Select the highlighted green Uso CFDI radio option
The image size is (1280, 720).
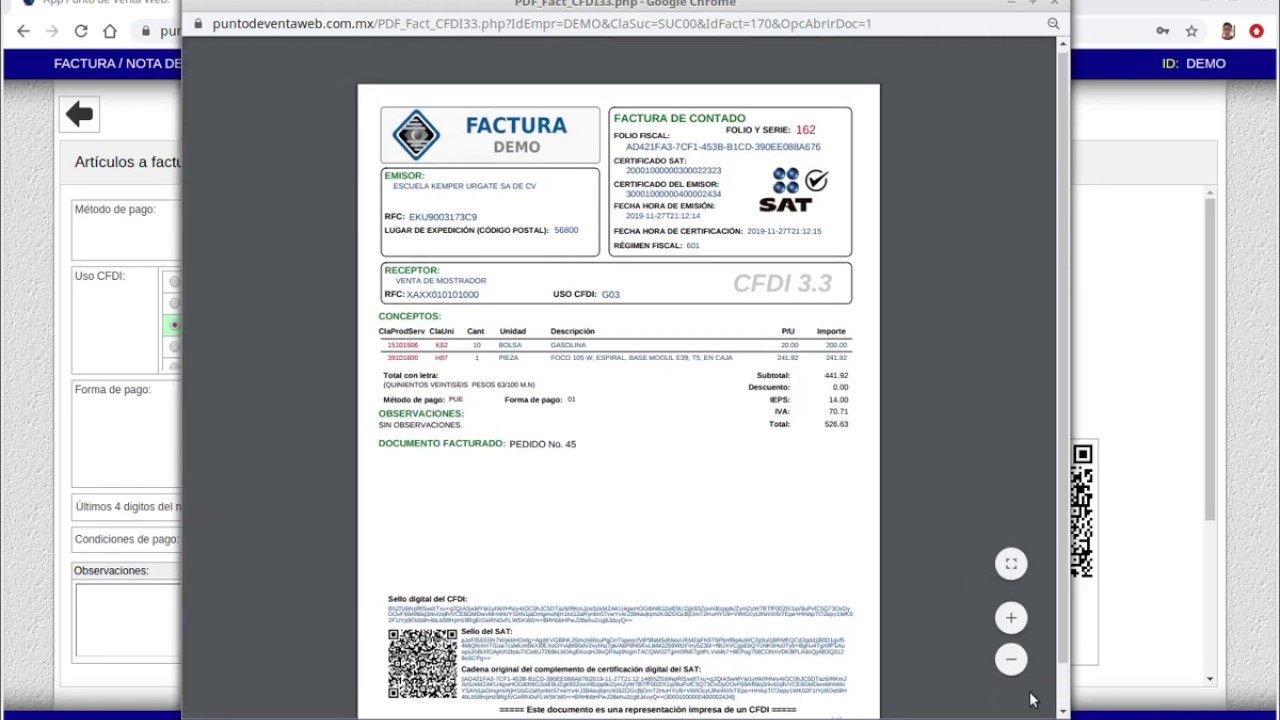point(175,325)
